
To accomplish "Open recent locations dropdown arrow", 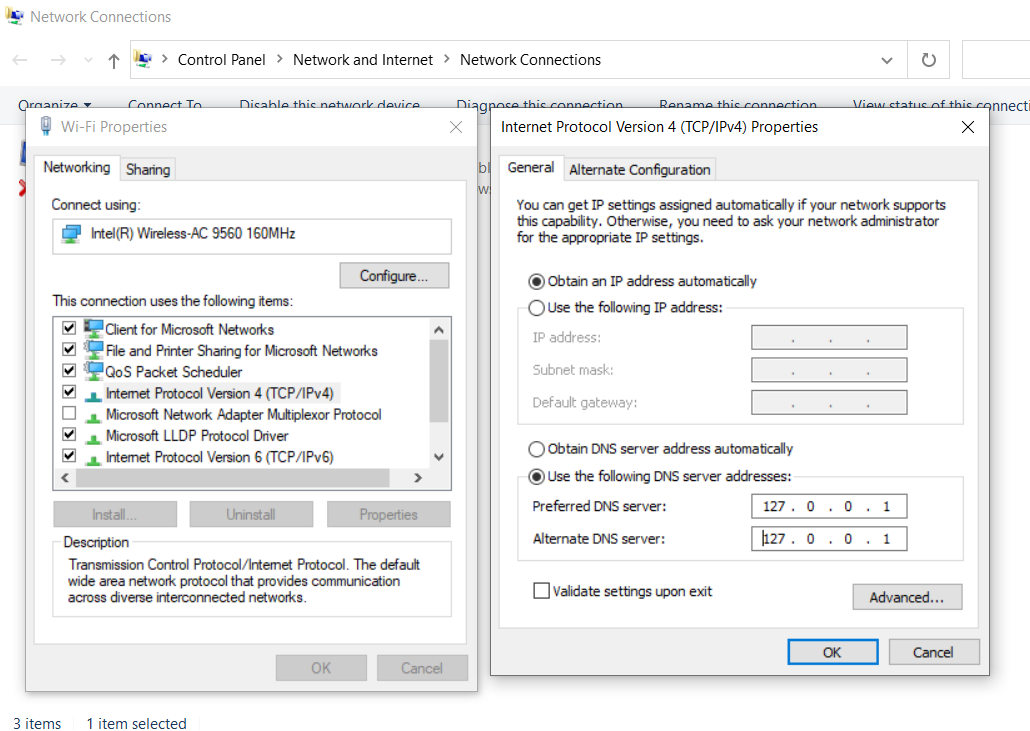I will click(88, 60).
